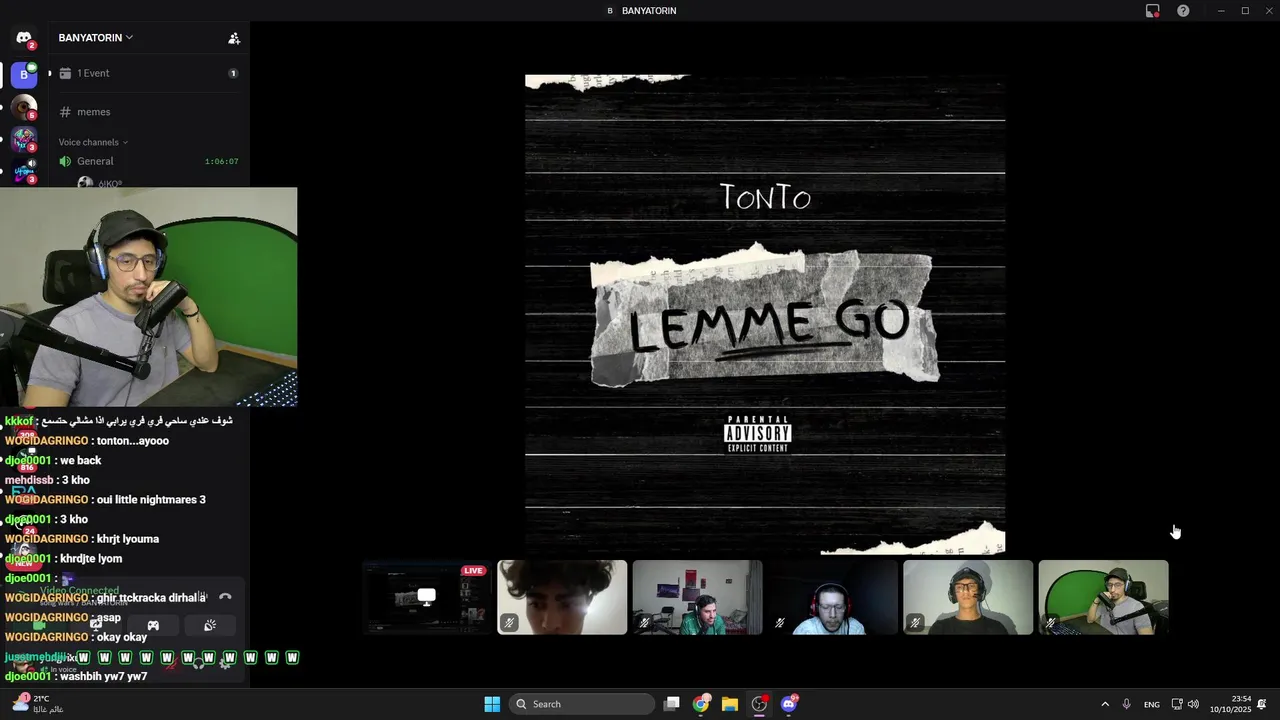Click the microphone icon in system tray
Viewport: 1280px width, 720px height.
click(x=1127, y=704)
